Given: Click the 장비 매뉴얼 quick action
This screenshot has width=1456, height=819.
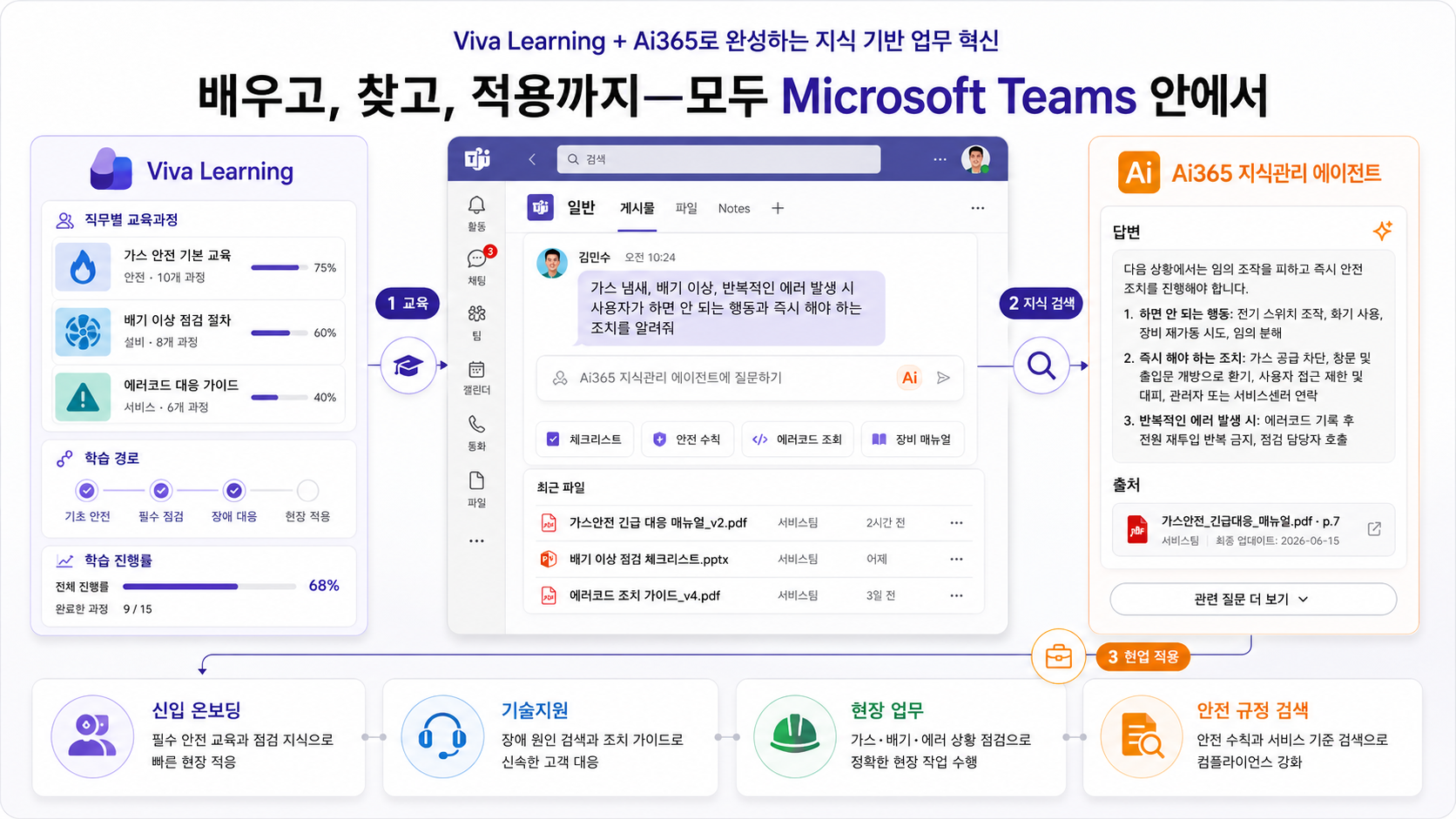Looking at the screenshot, I should click(x=913, y=440).
